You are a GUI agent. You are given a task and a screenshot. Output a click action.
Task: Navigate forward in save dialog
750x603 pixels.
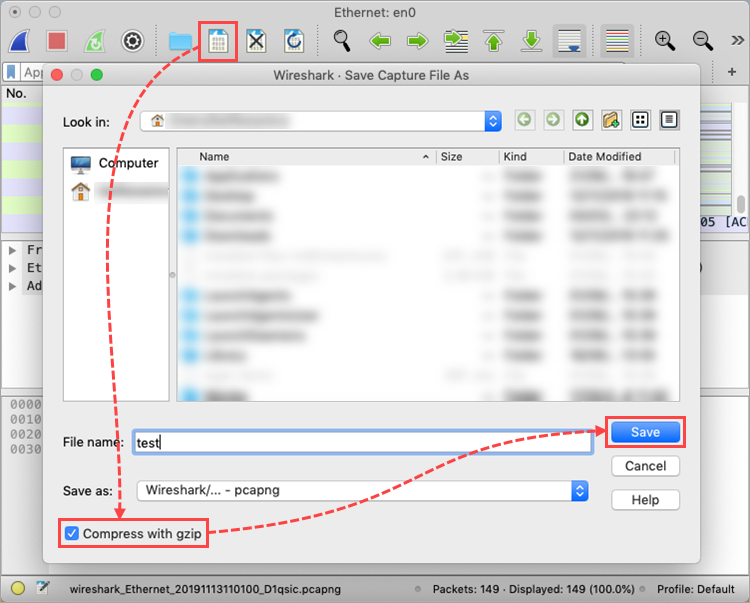pos(553,120)
